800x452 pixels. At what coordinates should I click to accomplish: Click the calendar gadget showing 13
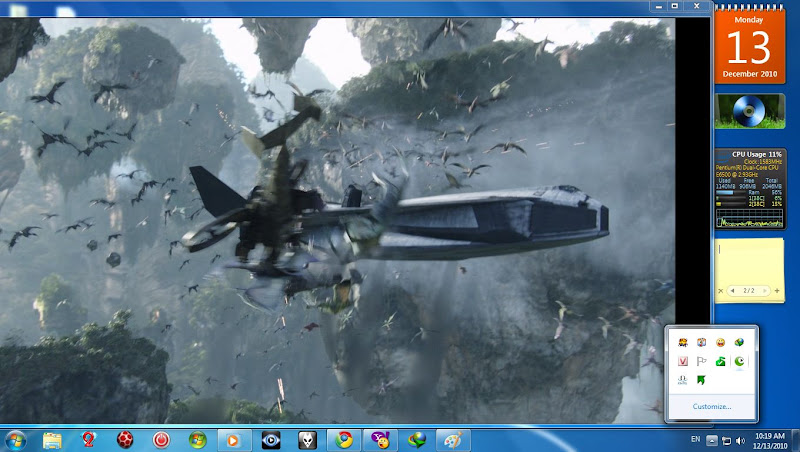point(749,47)
